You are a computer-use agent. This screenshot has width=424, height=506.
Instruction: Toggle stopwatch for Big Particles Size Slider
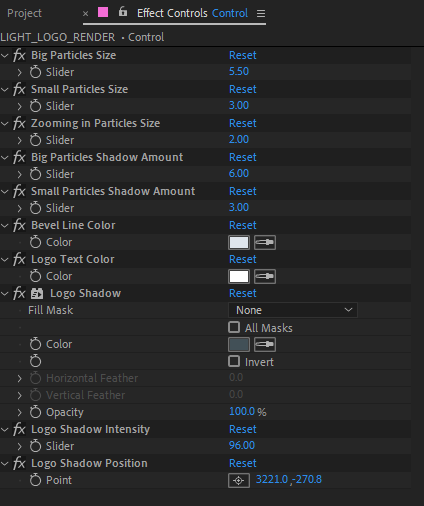[35, 72]
